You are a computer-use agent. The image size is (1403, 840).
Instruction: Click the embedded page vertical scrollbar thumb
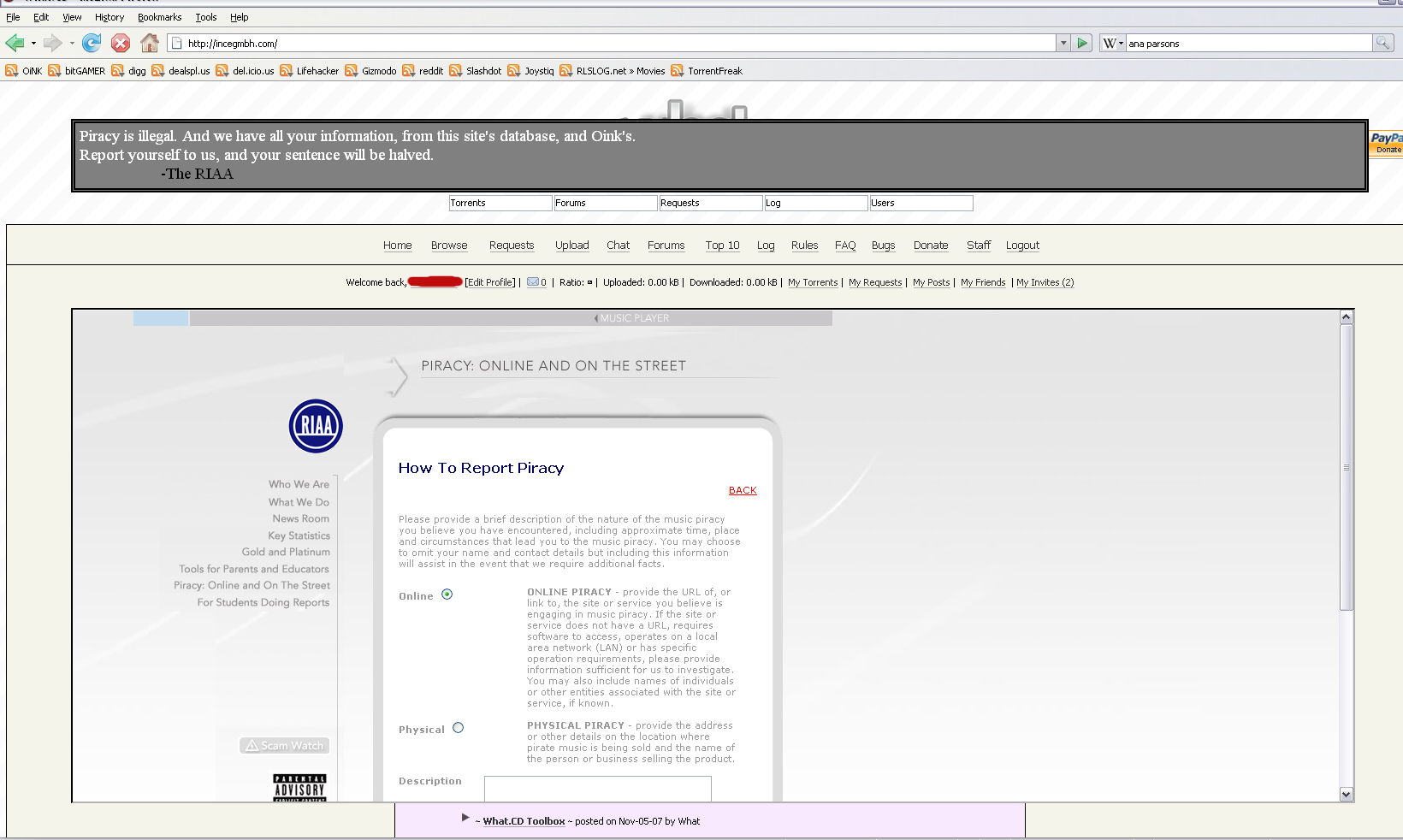click(1346, 467)
